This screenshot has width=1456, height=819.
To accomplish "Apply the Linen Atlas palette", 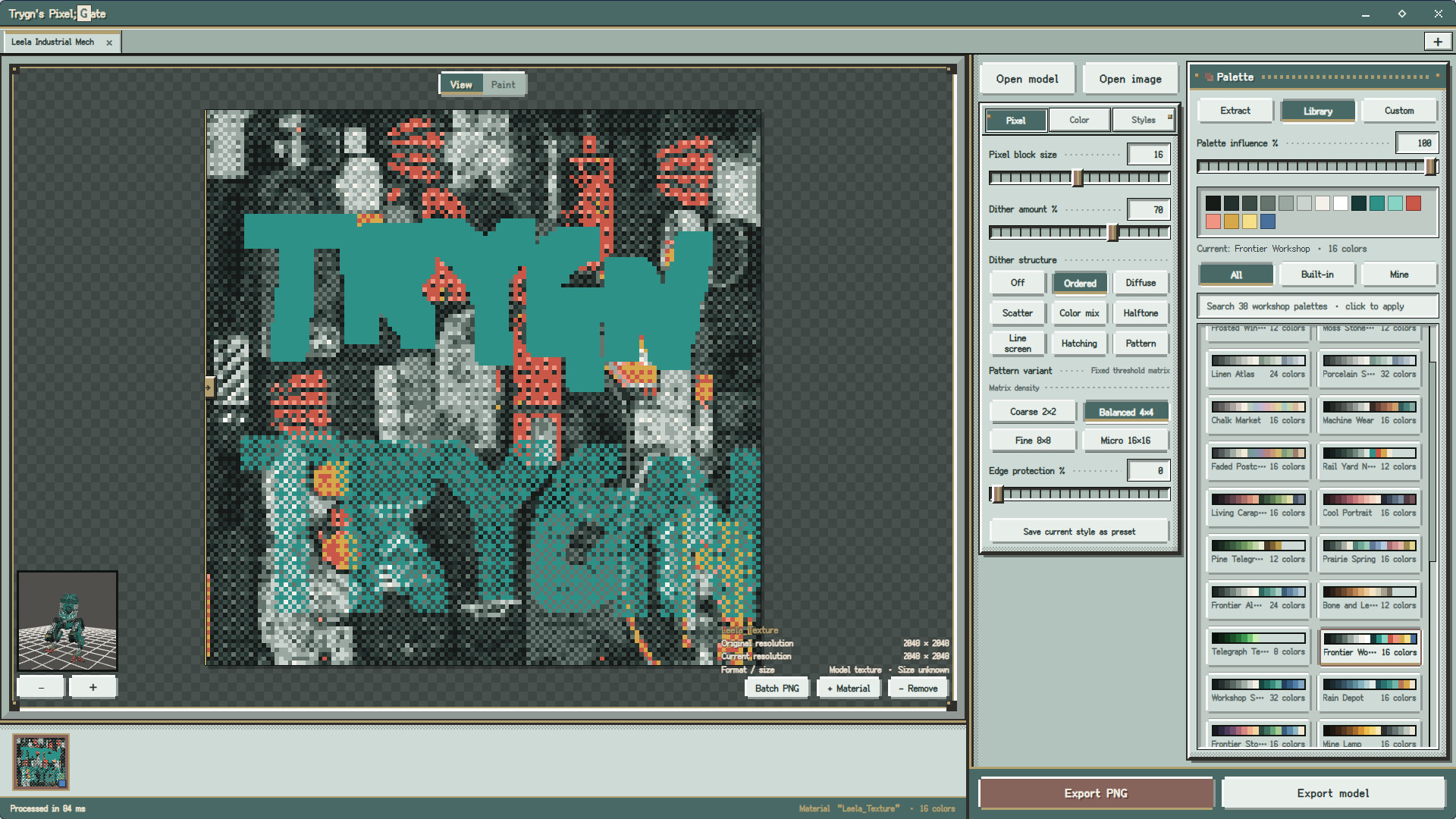I will [x=1258, y=368].
